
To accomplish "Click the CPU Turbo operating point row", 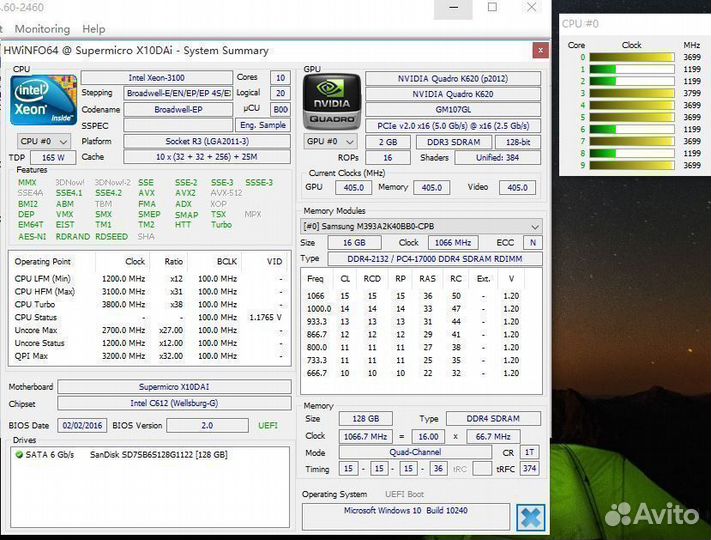I will click(x=150, y=305).
